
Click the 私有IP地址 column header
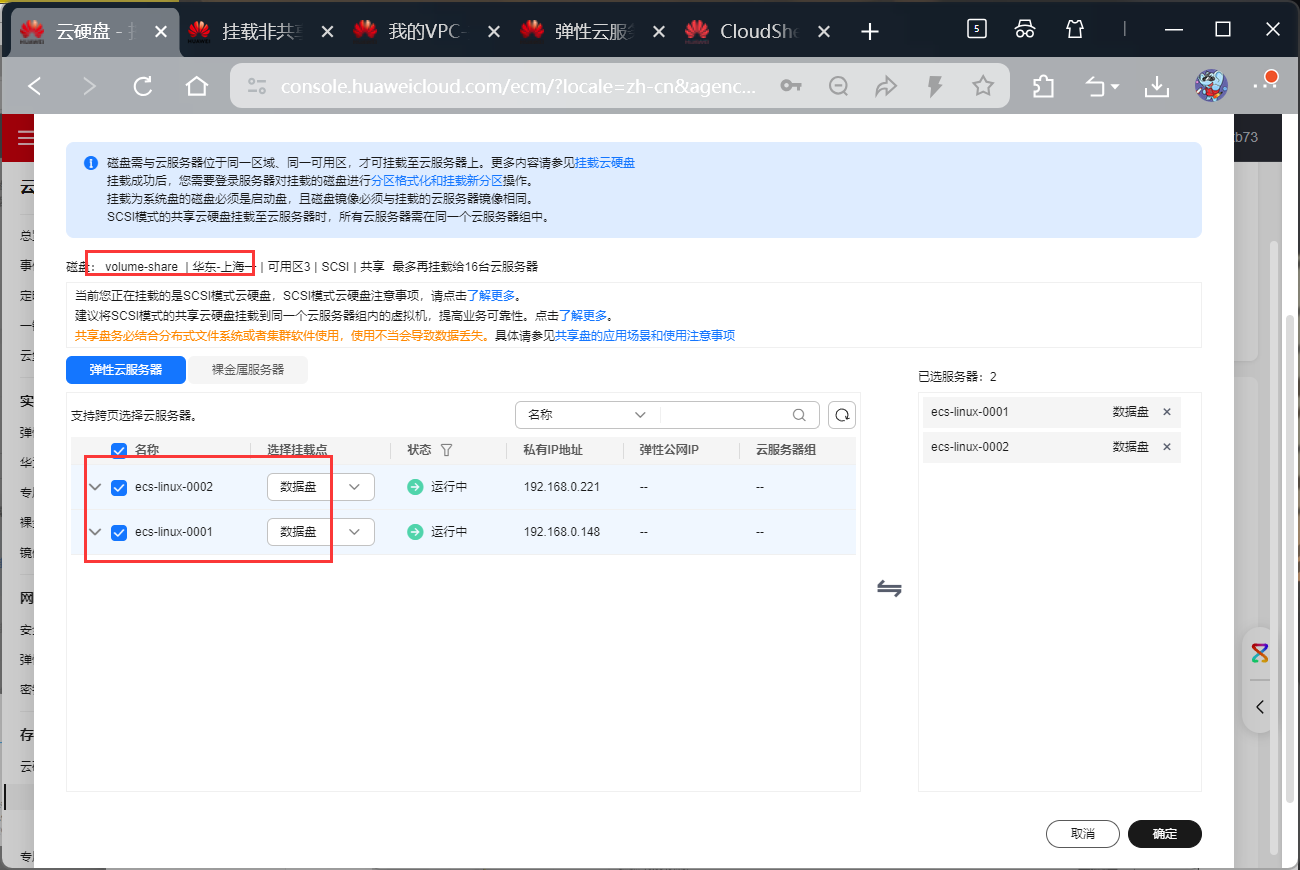coord(553,450)
